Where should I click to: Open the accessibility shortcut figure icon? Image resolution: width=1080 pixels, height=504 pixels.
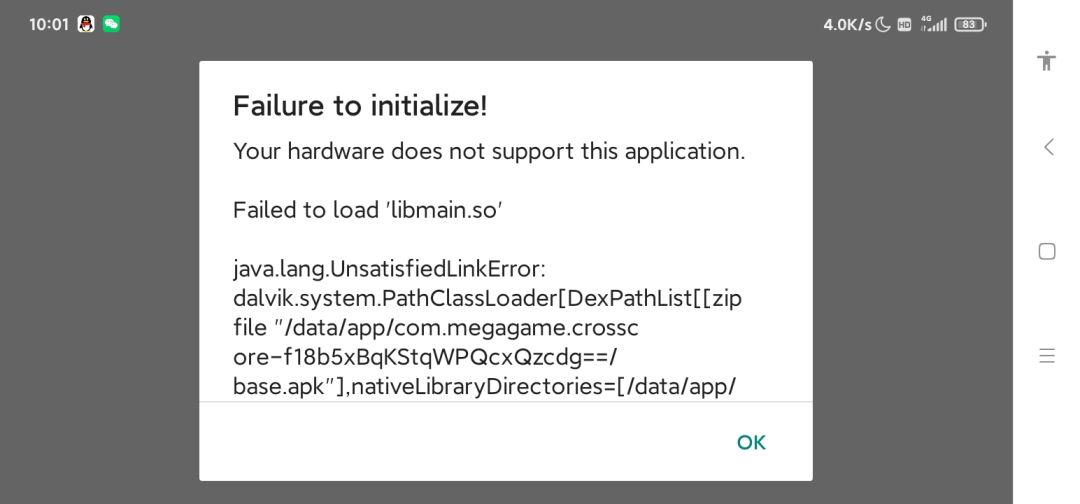[x=1047, y=61]
